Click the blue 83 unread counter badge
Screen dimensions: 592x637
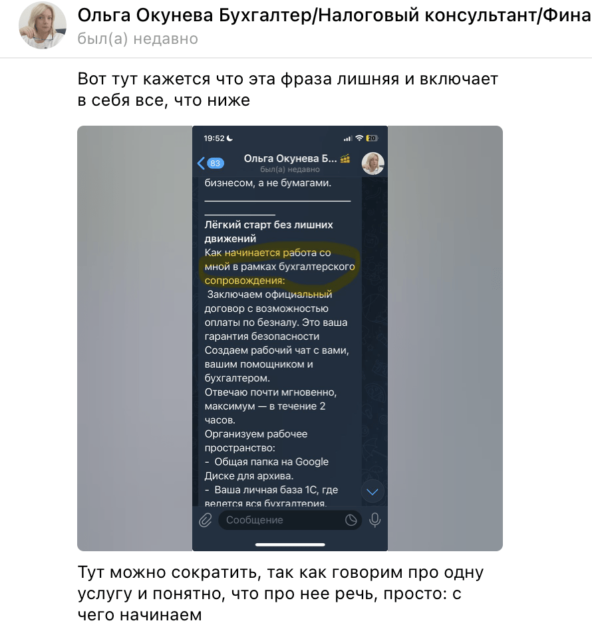tap(215, 163)
